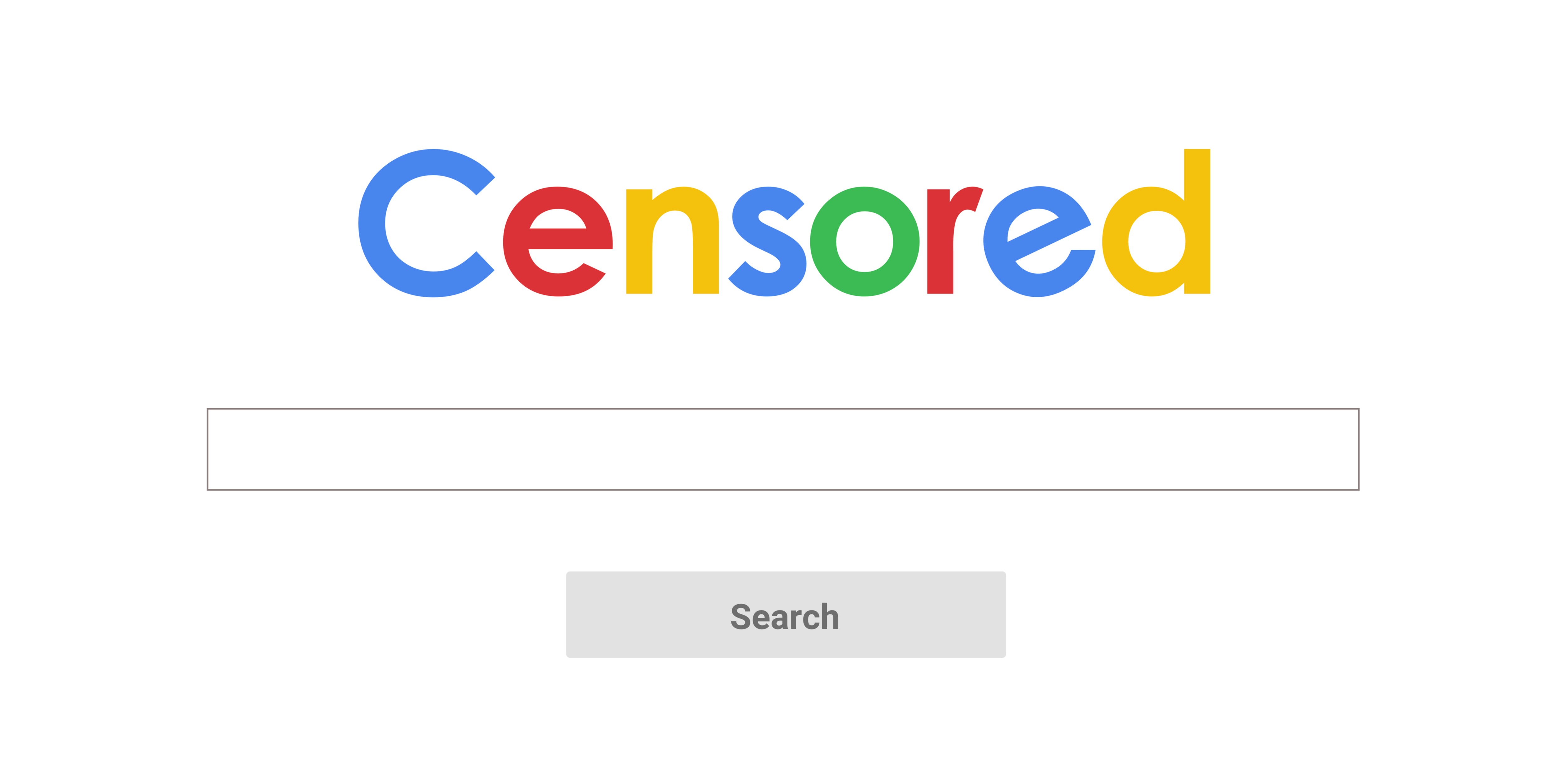Click the tall stem of yellow d
Screen dimensions: 1568x784
coord(1197,221)
